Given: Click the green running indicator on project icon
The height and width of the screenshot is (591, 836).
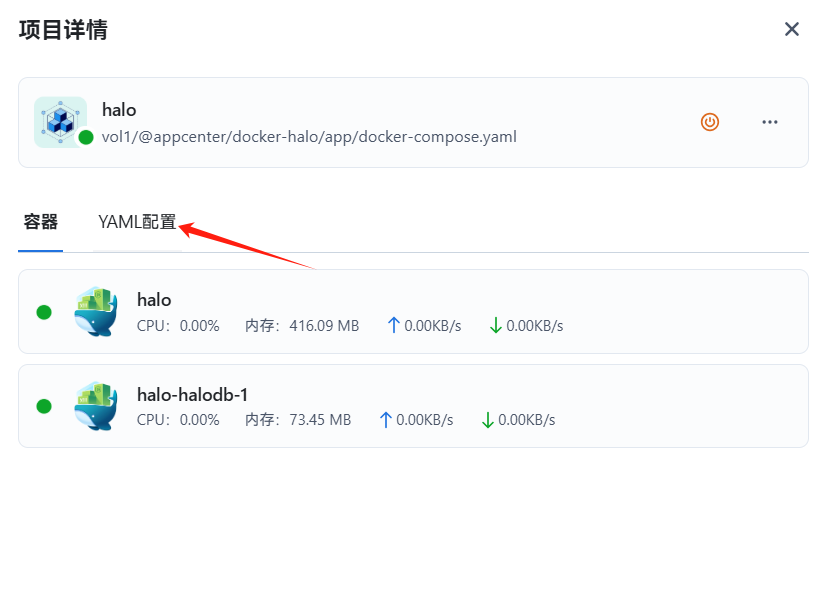Looking at the screenshot, I should pyautogui.click(x=86, y=138).
